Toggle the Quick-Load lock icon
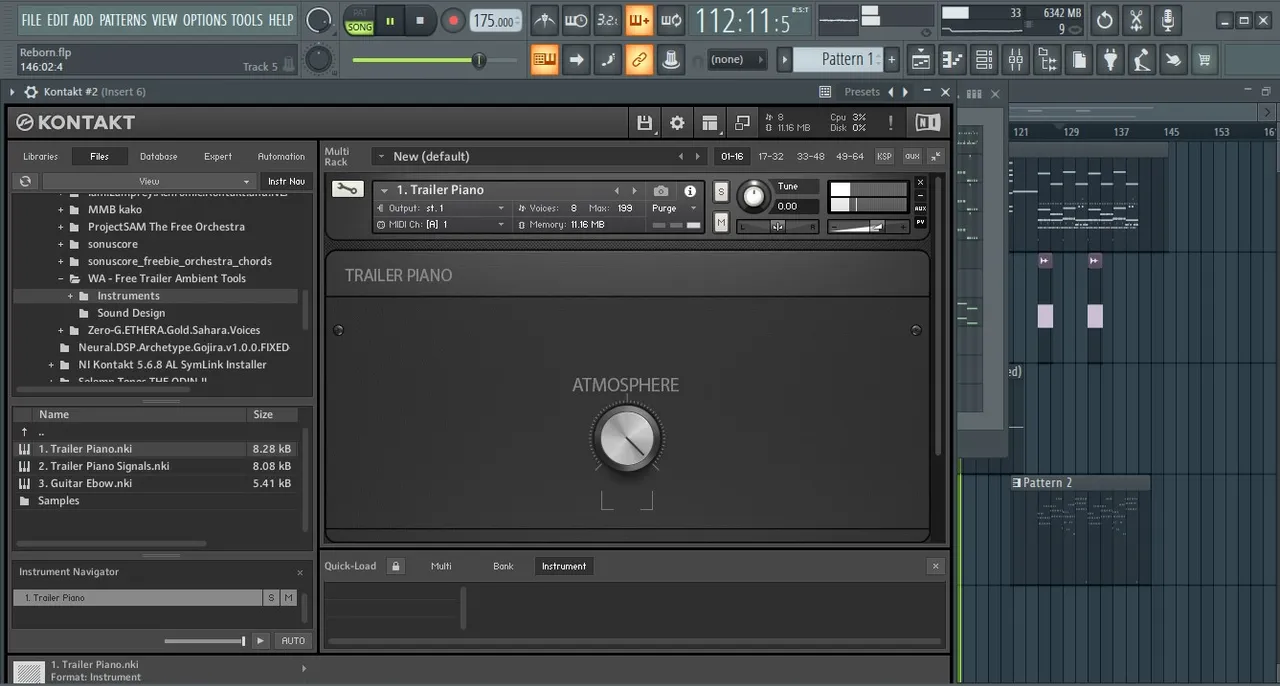 [396, 566]
